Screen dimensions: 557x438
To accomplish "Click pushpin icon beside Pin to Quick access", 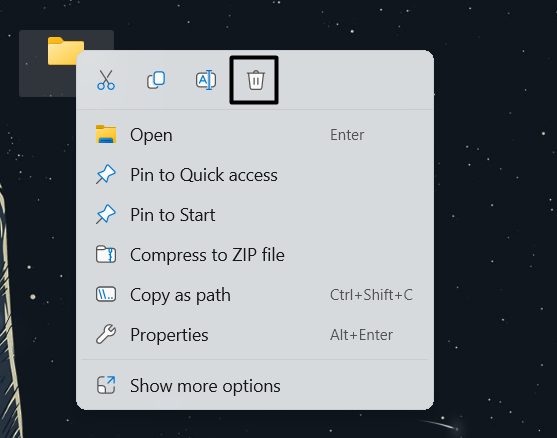I will pos(106,174).
